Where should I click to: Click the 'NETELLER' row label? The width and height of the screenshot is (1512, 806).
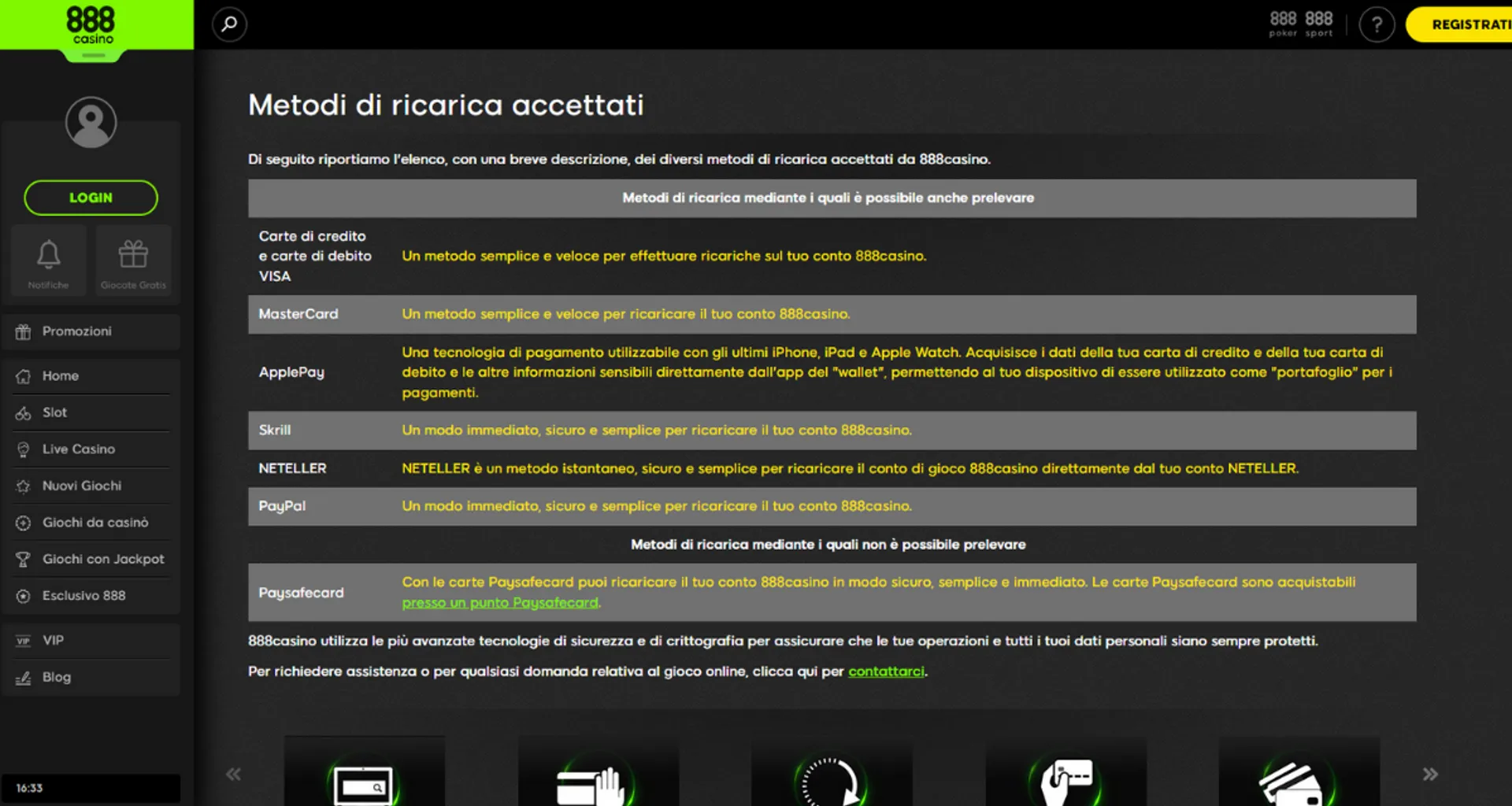pos(292,468)
